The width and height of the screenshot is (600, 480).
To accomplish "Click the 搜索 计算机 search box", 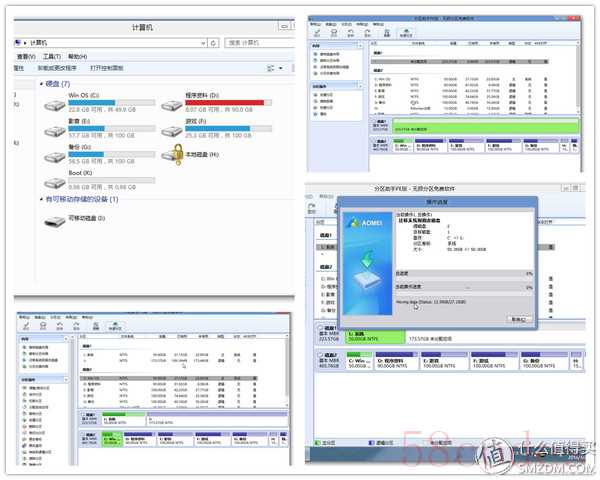I will coord(255,43).
